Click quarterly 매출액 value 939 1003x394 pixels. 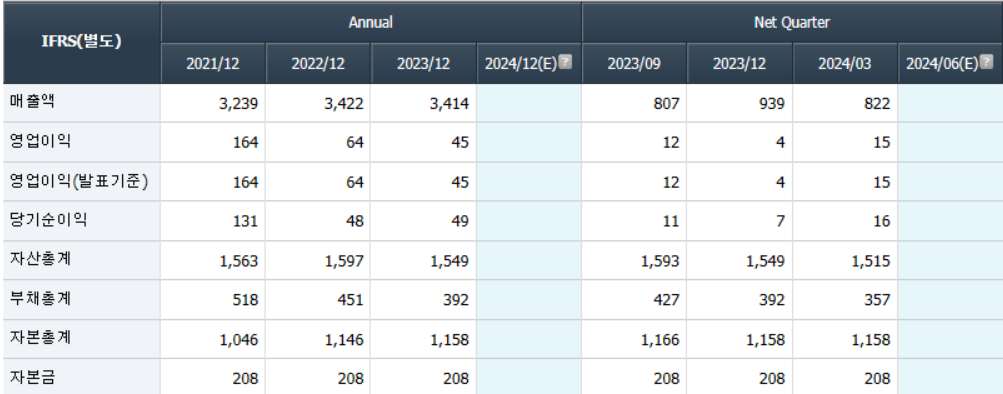[x=771, y=104]
